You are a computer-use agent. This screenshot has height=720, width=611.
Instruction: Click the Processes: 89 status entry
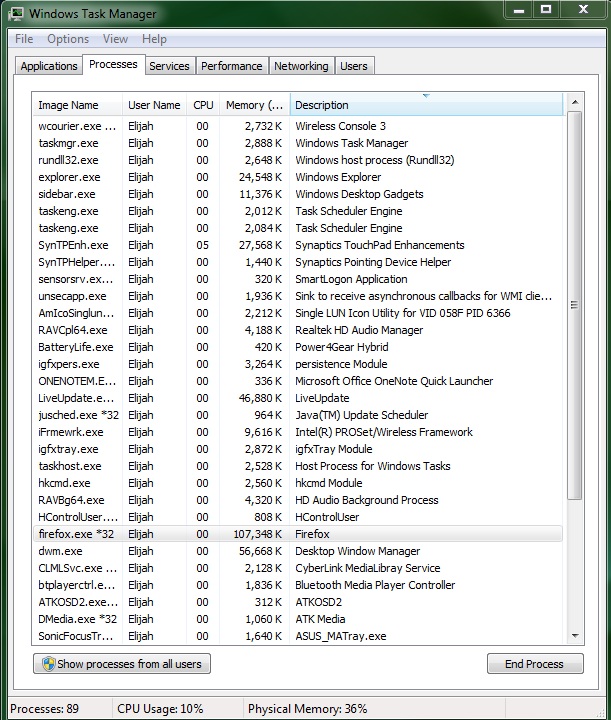coord(45,709)
